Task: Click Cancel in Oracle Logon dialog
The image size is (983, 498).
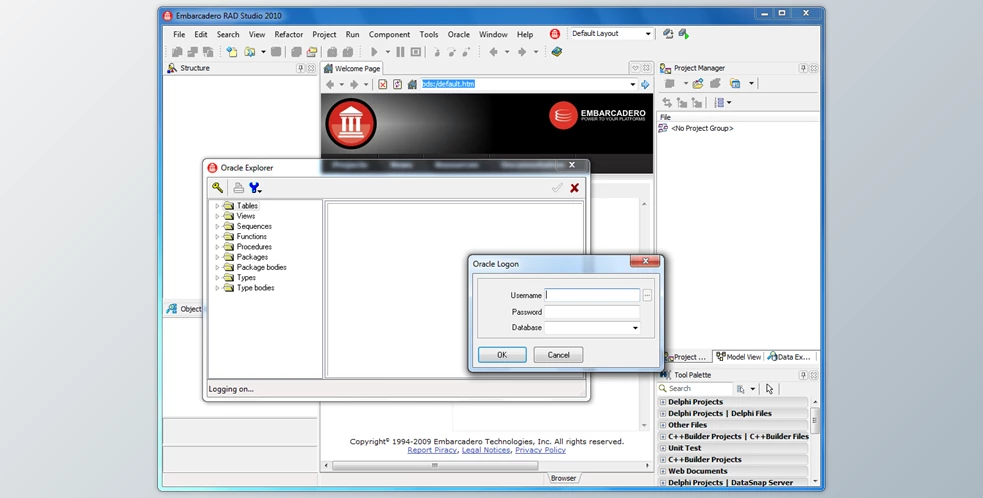Action: coord(559,355)
